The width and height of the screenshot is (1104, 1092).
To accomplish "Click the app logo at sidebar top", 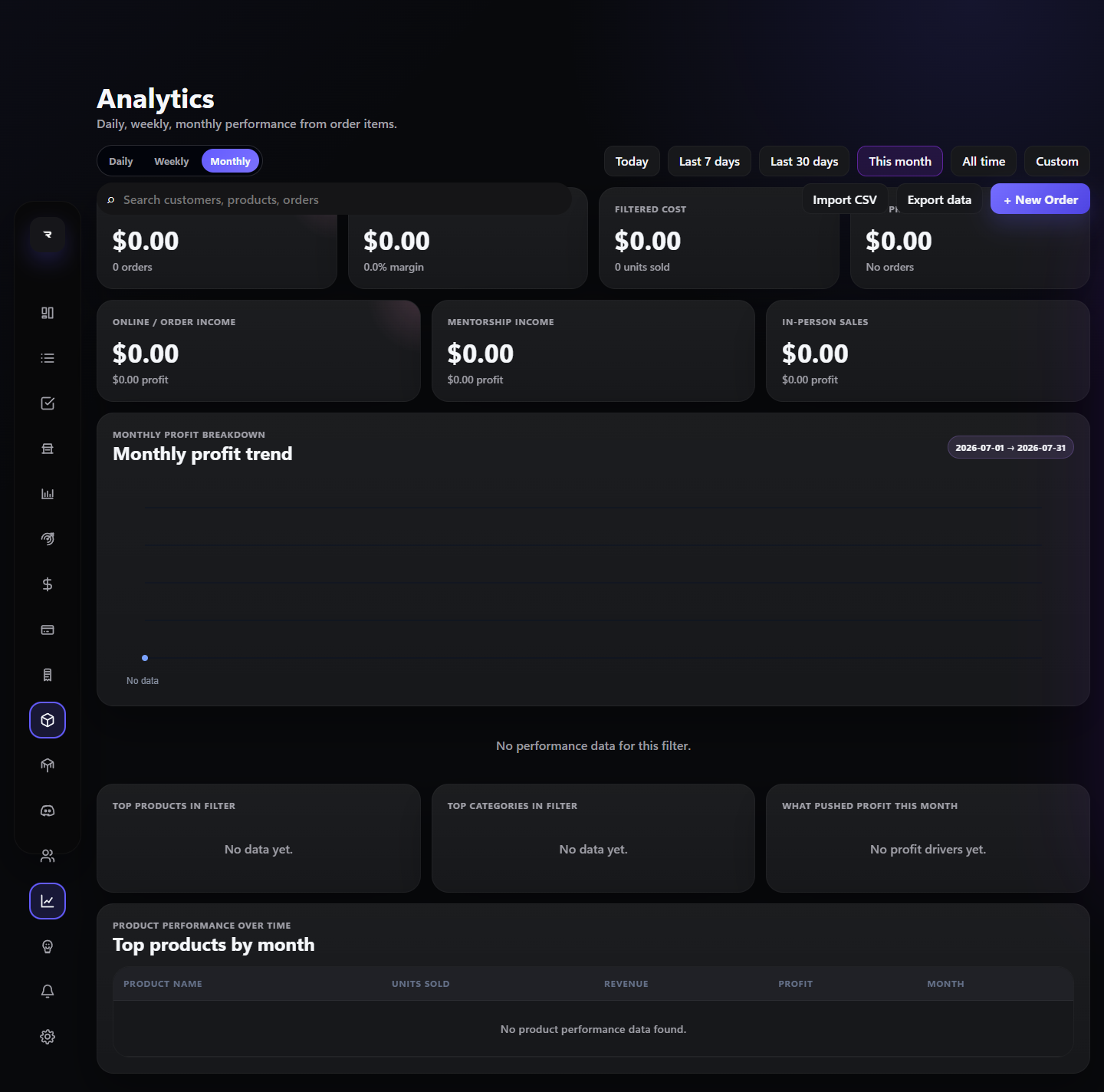I will pos(48,235).
